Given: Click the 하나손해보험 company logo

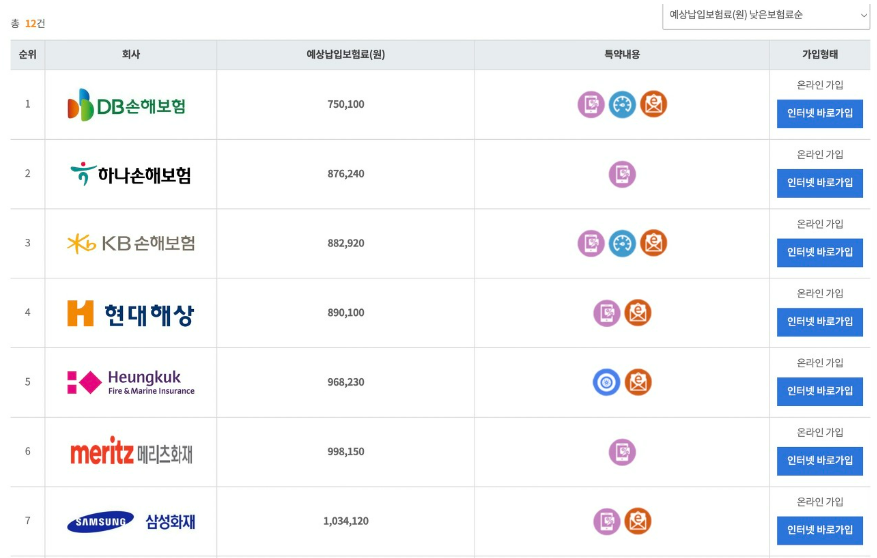Looking at the screenshot, I should coord(130,174).
